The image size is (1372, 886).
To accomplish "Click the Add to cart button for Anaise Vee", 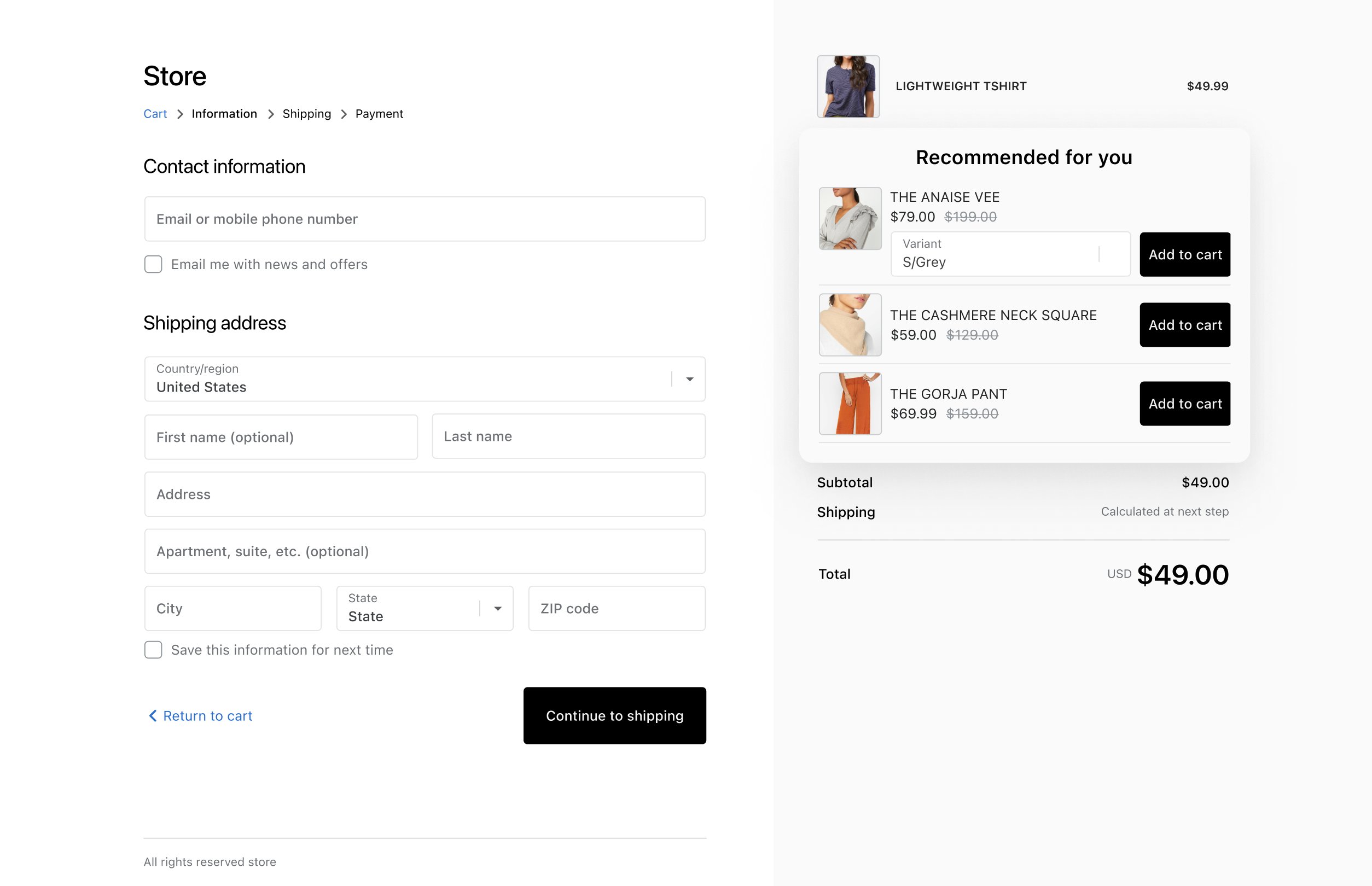I will (x=1185, y=254).
